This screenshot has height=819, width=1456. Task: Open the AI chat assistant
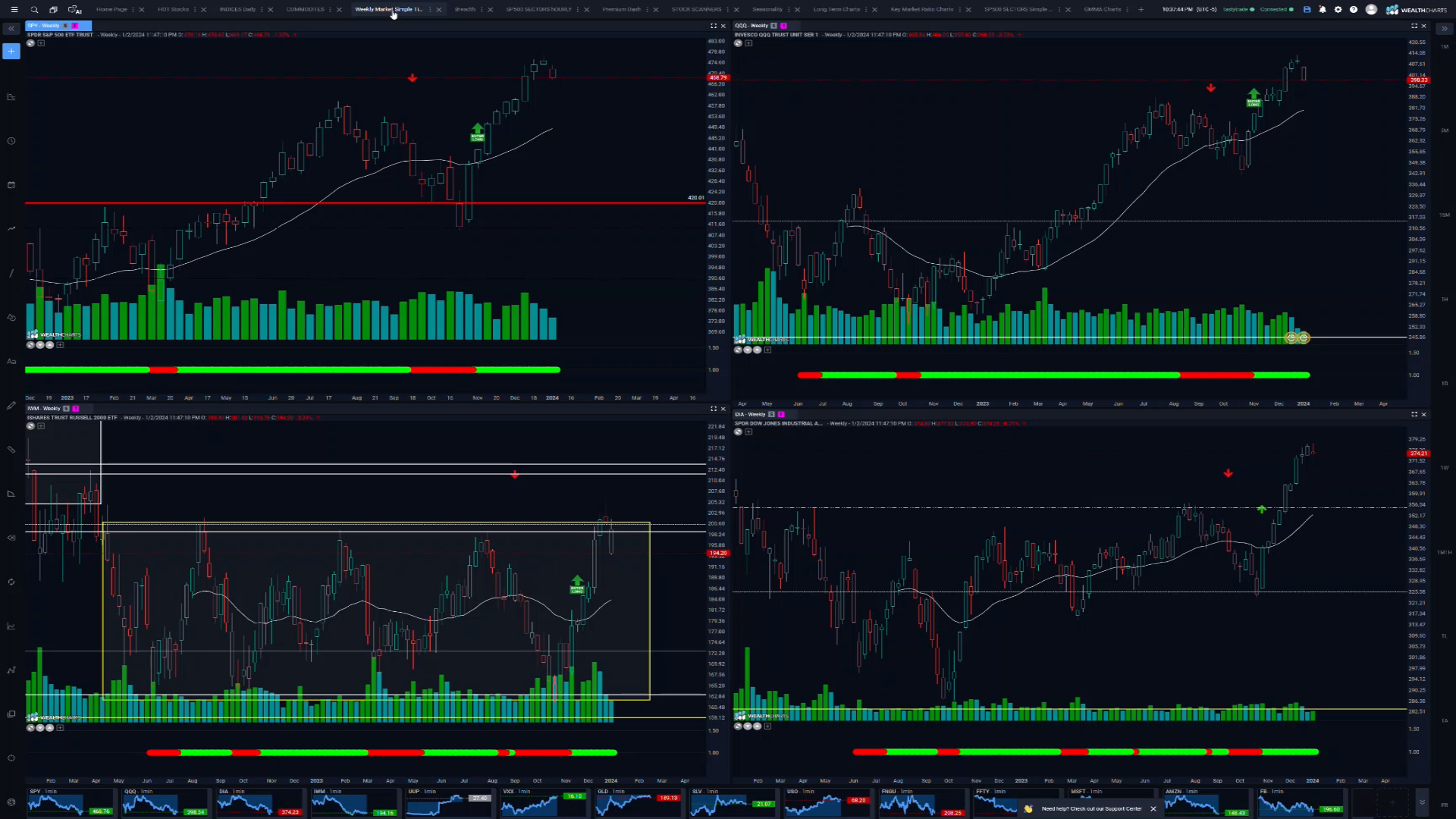coord(74,10)
